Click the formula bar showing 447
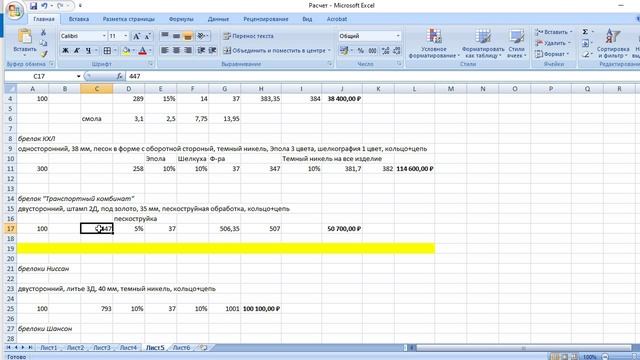The height and width of the screenshot is (360, 640). point(382,76)
